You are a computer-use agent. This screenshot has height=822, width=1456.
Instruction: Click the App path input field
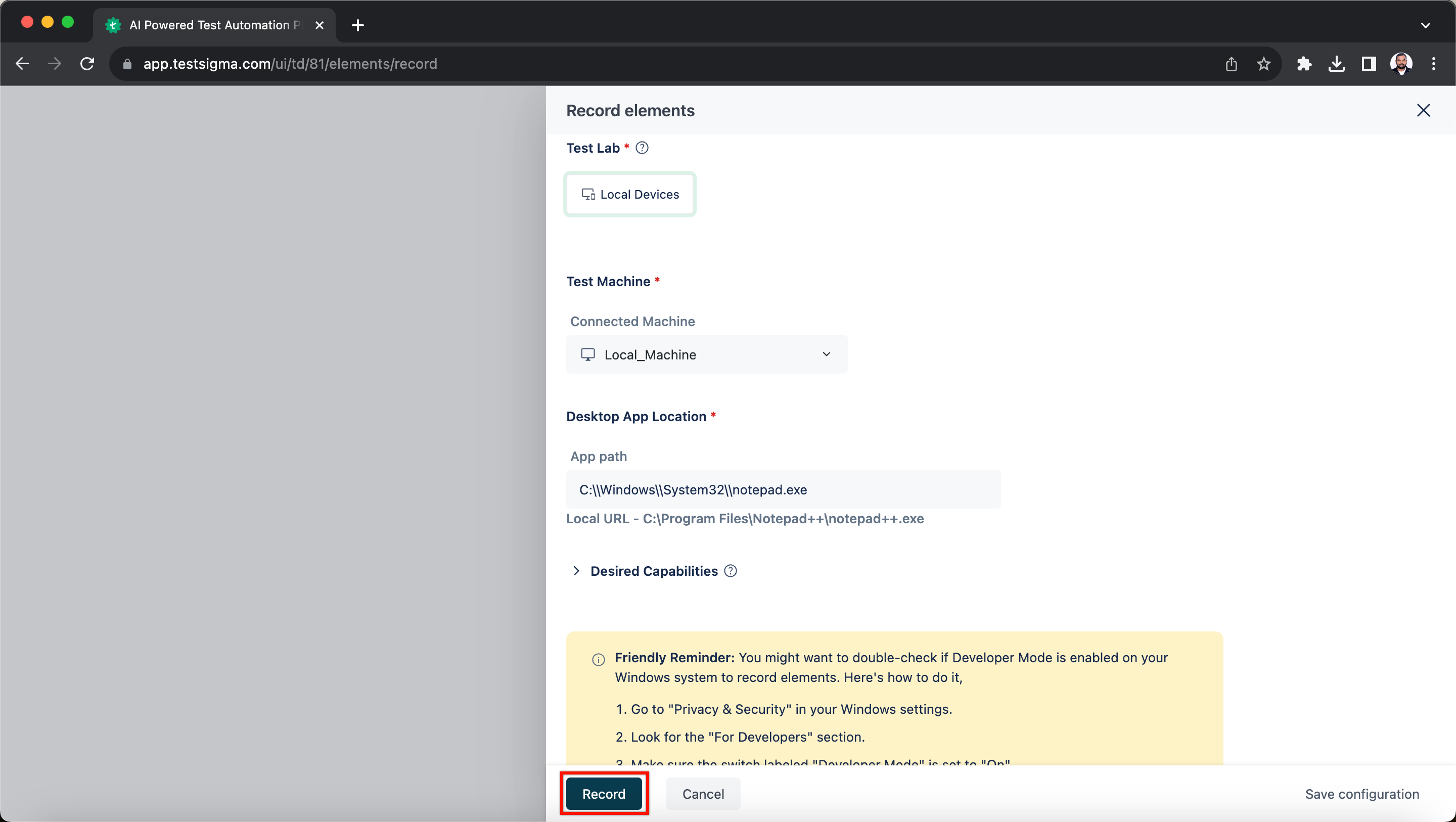[784, 489]
